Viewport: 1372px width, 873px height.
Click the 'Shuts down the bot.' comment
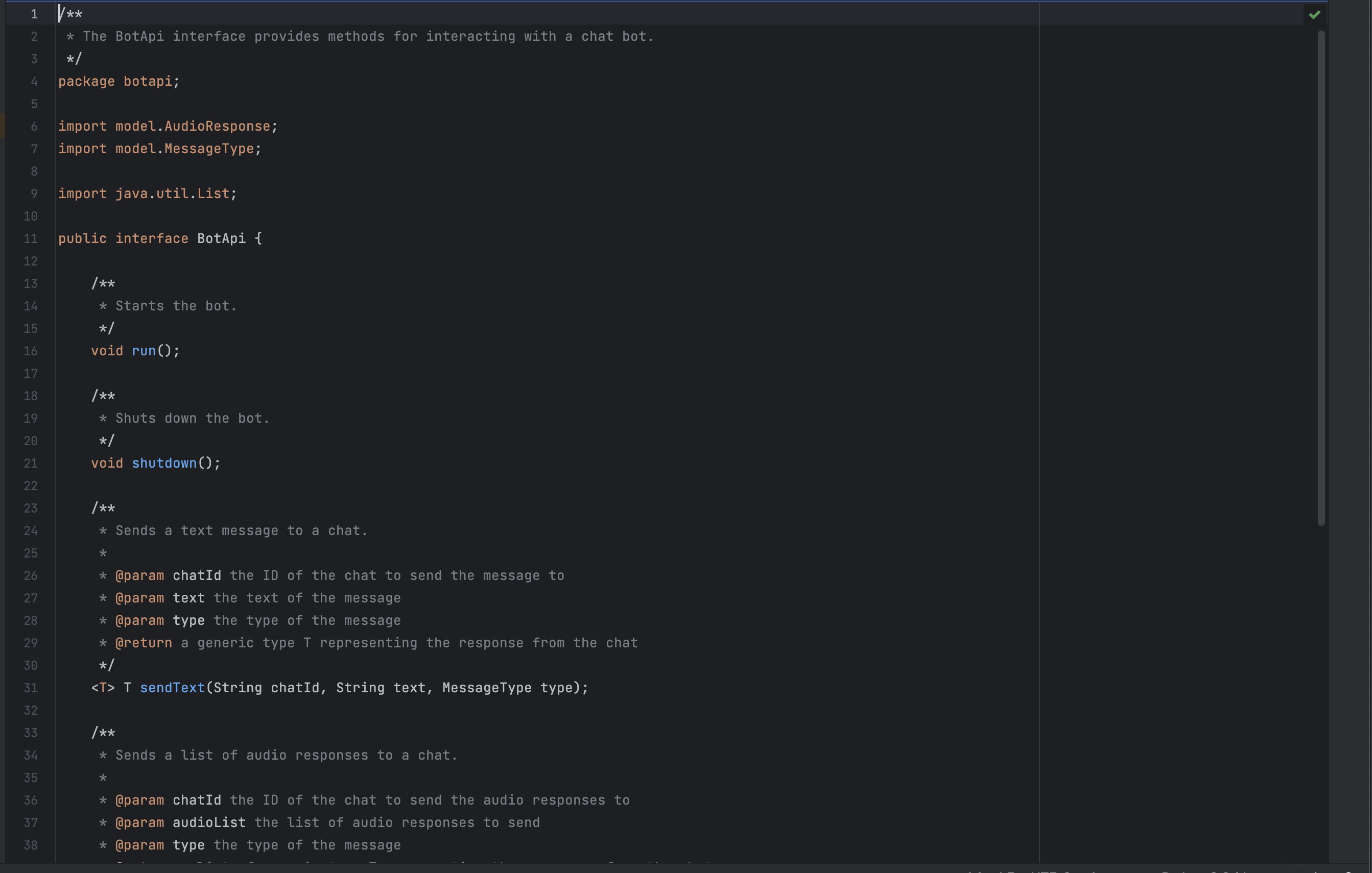192,418
